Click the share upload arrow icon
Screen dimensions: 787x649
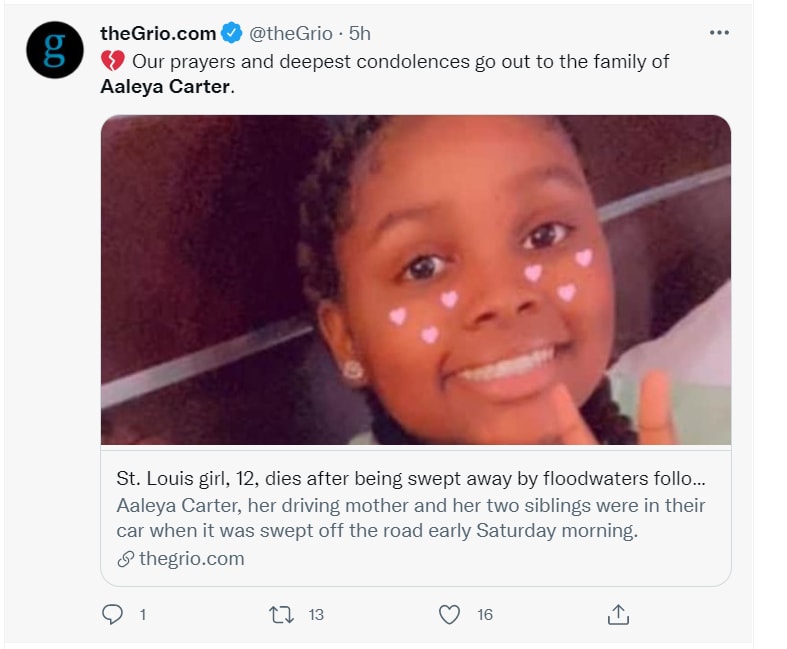pos(618,614)
